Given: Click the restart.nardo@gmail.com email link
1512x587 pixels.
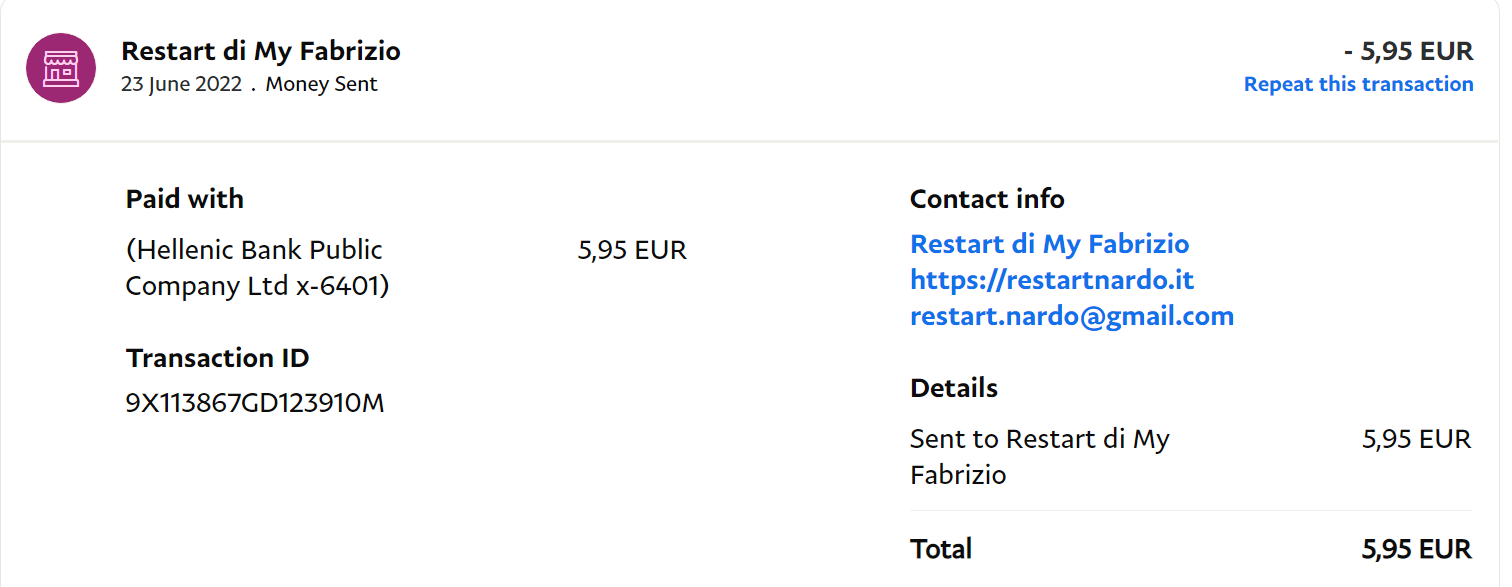Looking at the screenshot, I should point(1071,316).
